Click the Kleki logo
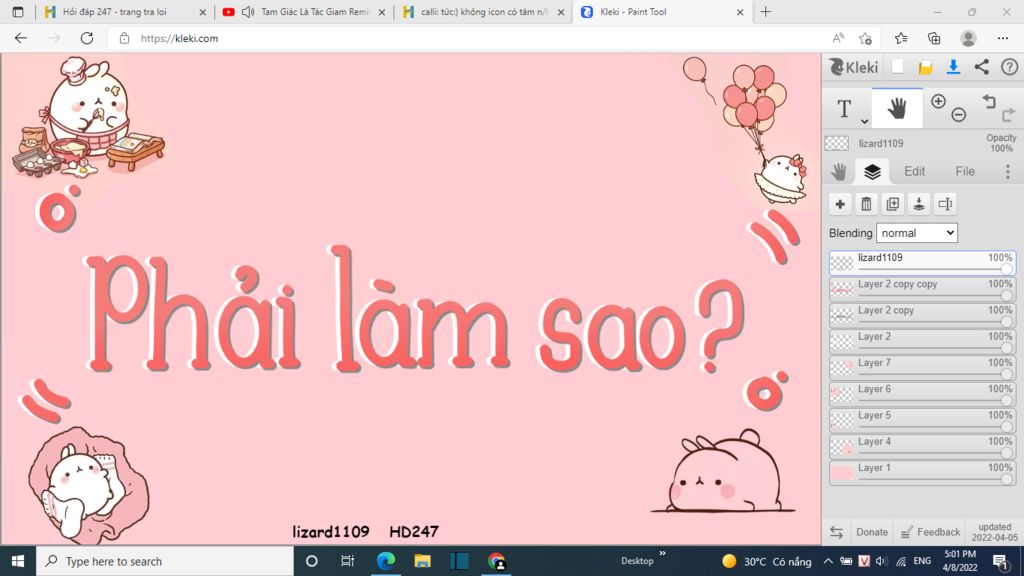 click(854, 67)
